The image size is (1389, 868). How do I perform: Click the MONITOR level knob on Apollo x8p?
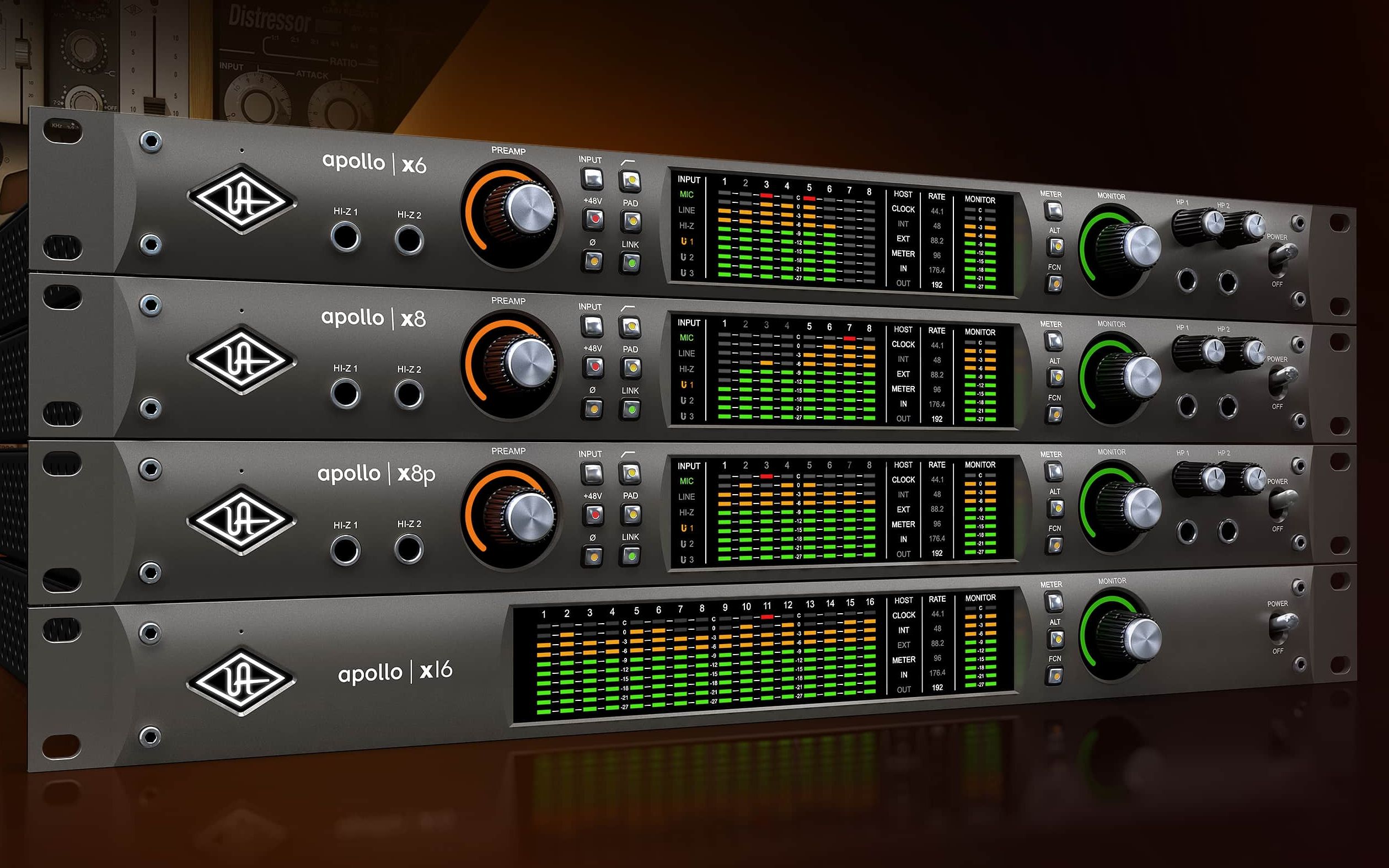pos(1139,507)
